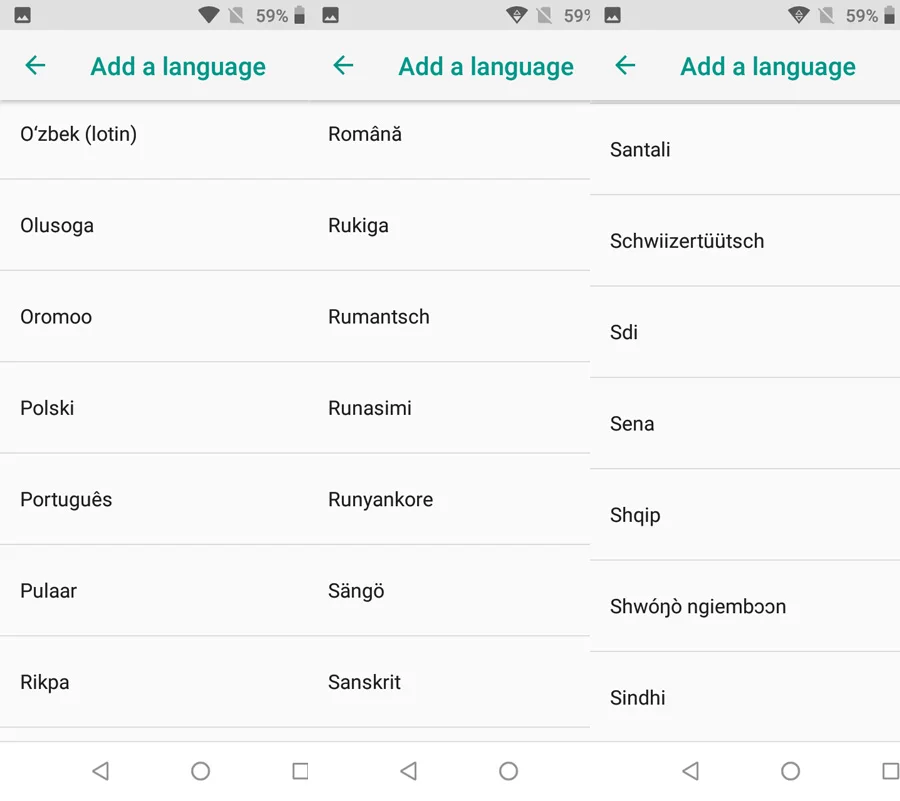Tap the battery icon in the right status bar

[889, 15]
